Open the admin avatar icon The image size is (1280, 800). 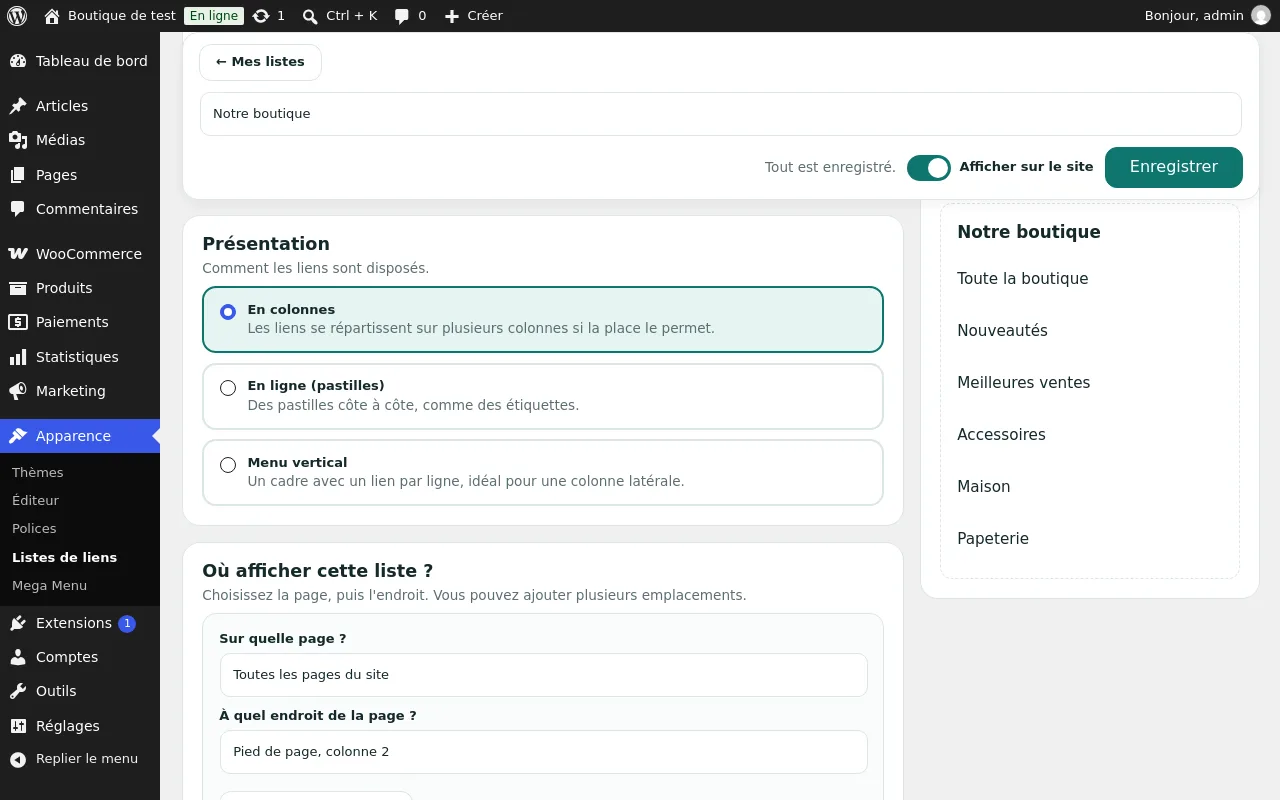coord(1261,16)
